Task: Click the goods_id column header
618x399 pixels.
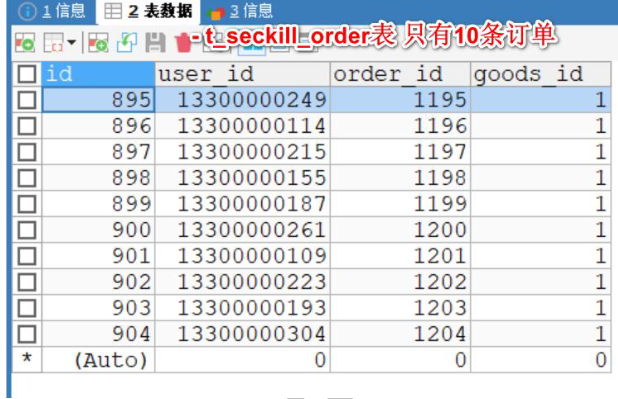Action: pos(541,74)
